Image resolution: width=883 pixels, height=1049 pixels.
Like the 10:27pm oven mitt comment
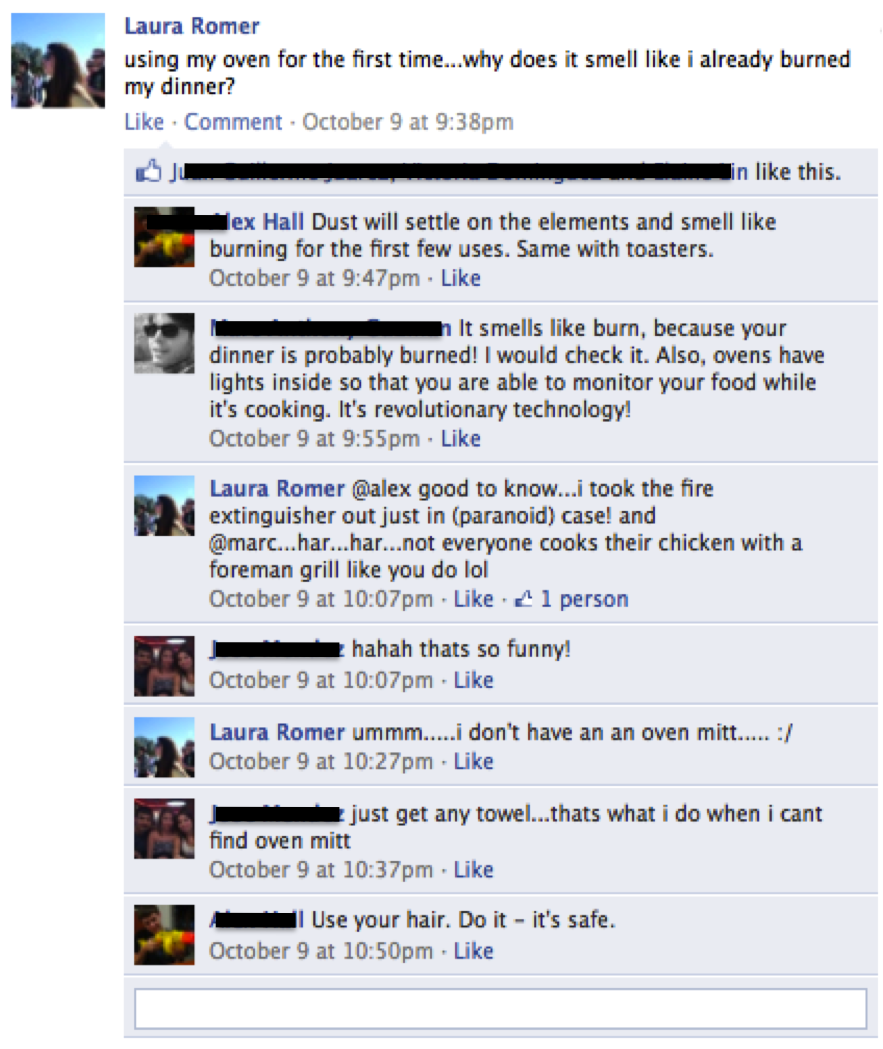474,761
